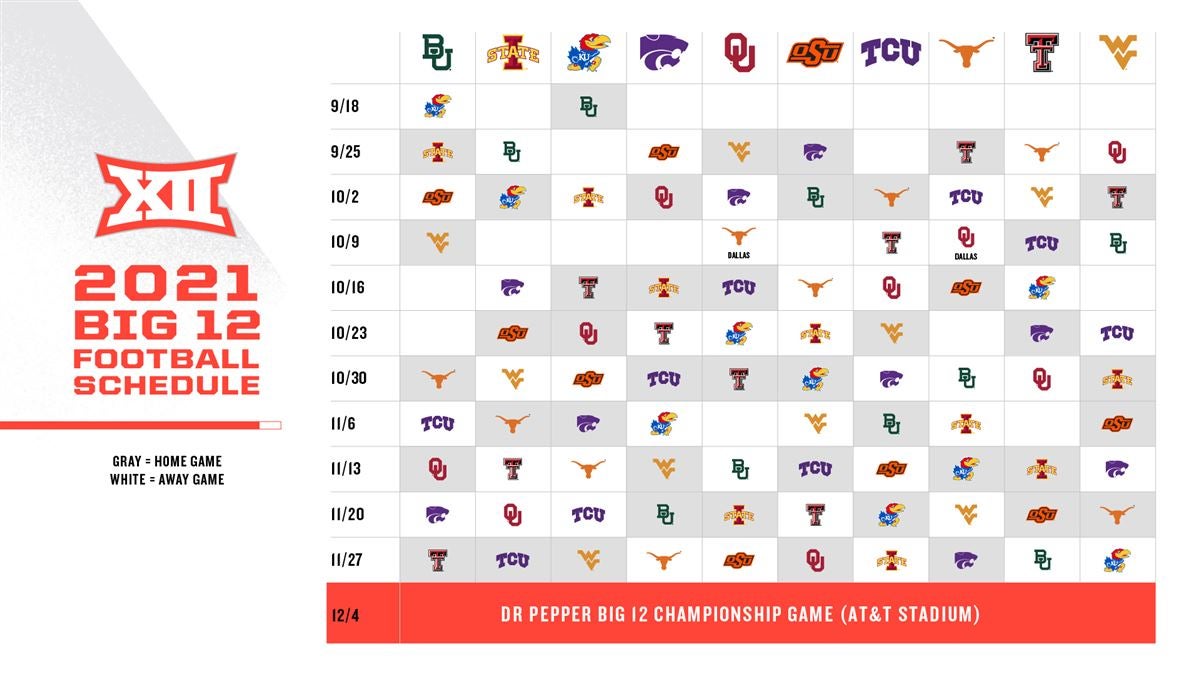
Task: Select the Texas Tech logo in the header row
Action: [1042, 53]
